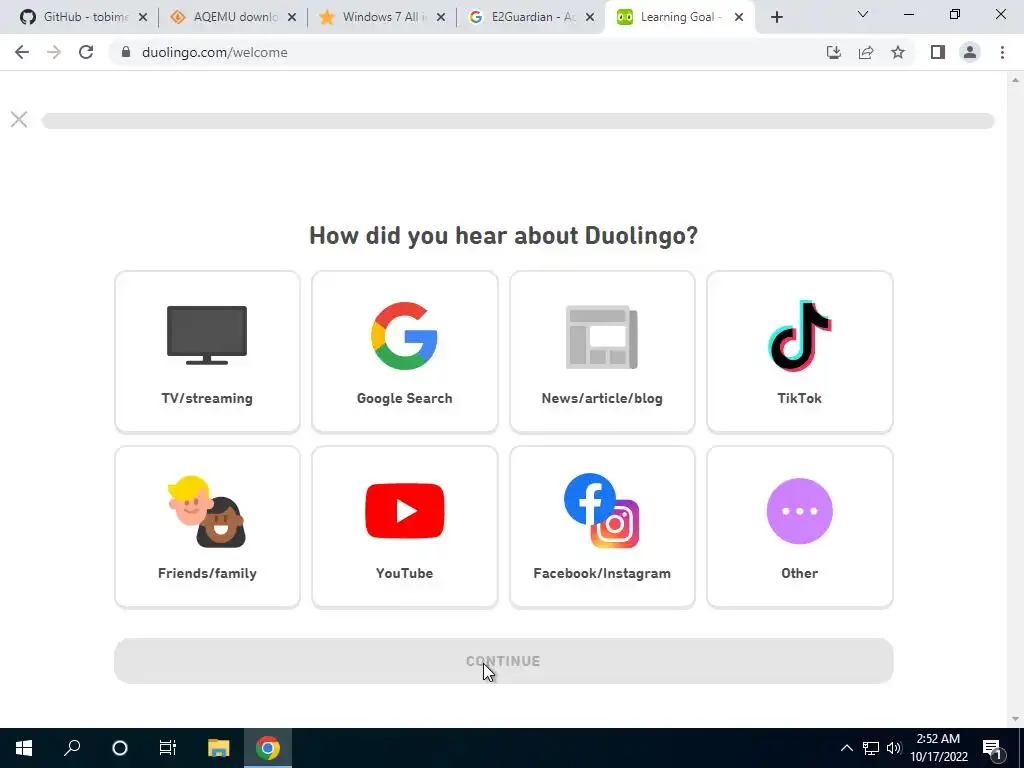Screen dimensions: 1024x768
Task: Open Task View on the taskbar
Action: [168, 748]
